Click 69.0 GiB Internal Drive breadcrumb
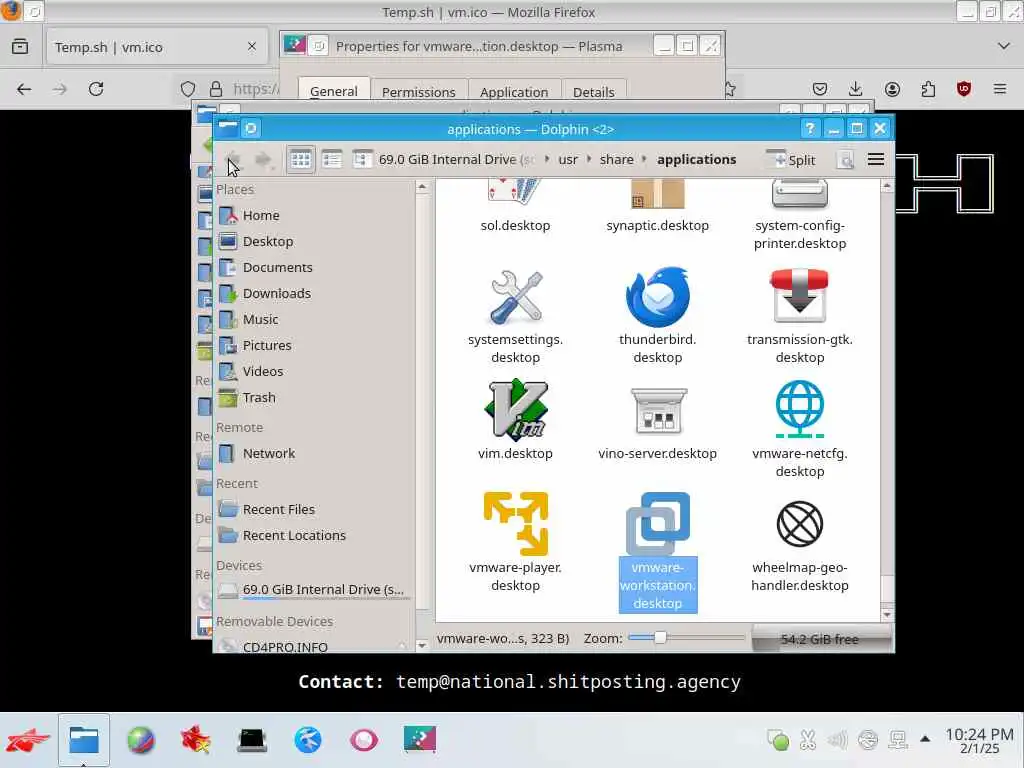 457,159
